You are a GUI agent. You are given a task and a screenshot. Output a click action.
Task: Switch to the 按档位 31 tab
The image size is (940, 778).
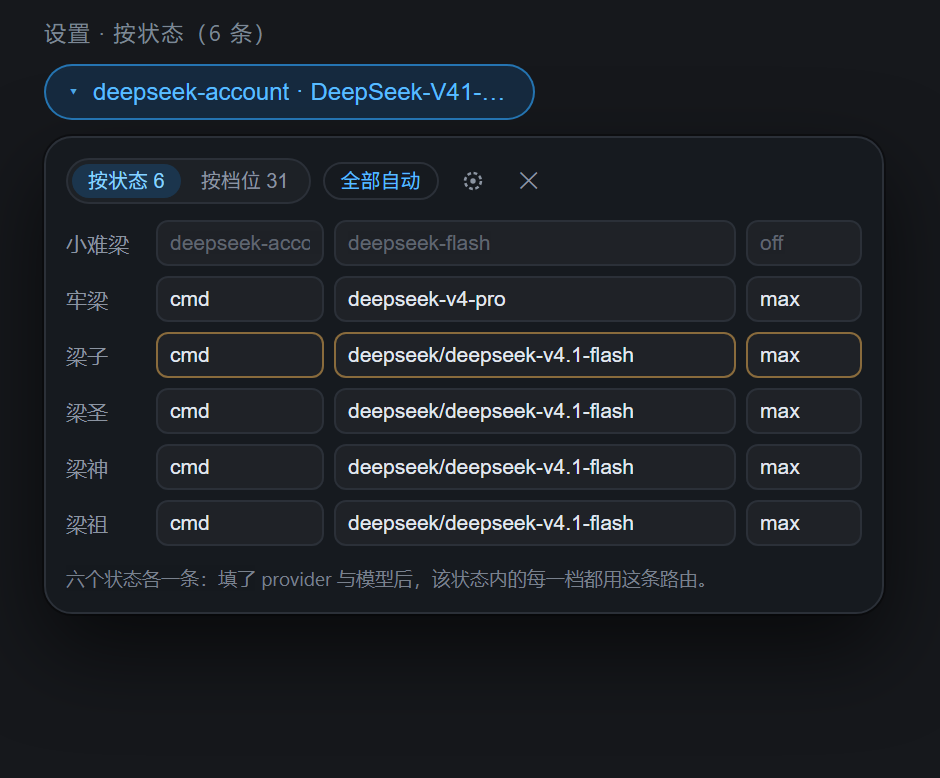244,180
